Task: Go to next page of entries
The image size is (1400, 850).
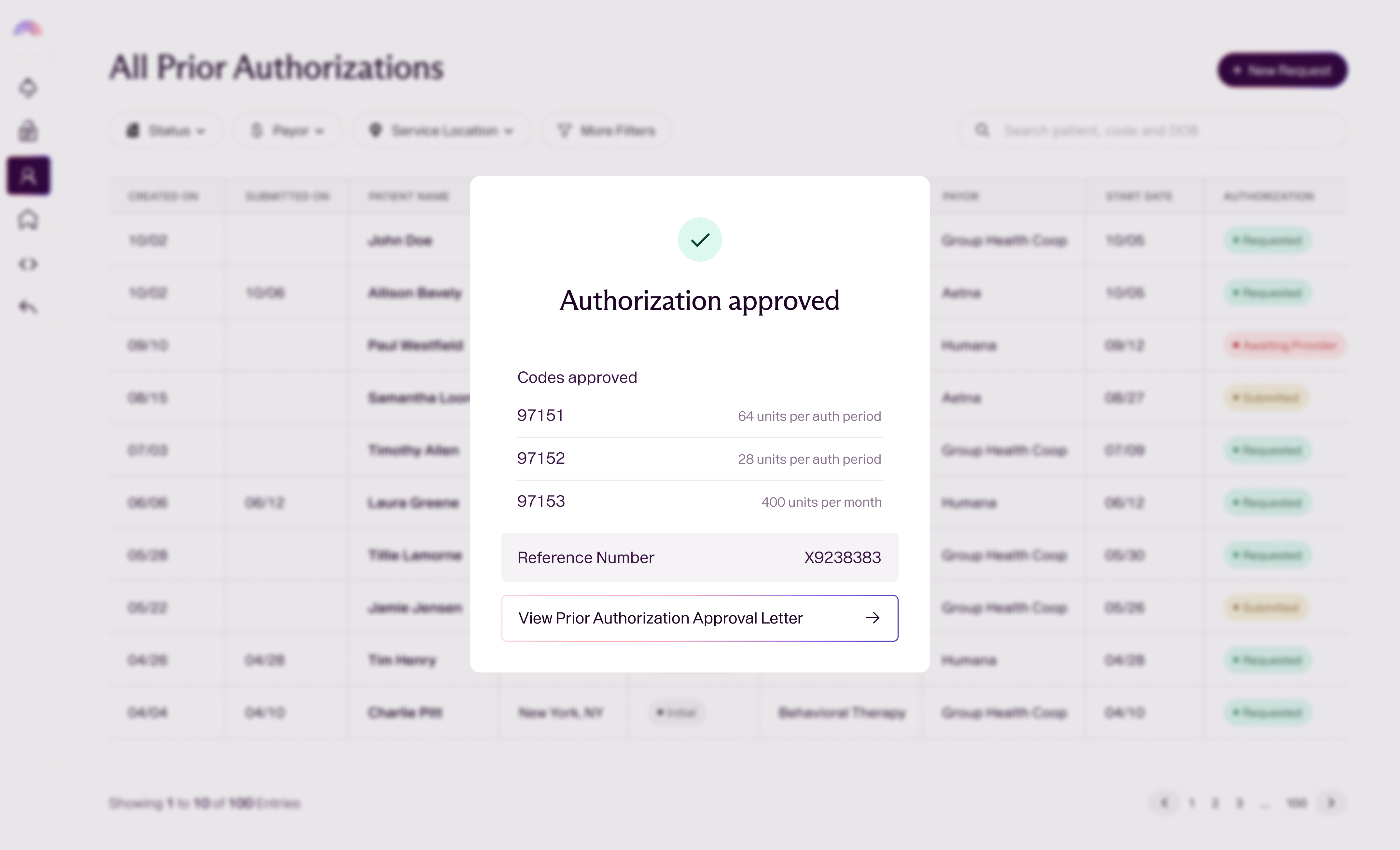Action: [x=1331, y=803]
